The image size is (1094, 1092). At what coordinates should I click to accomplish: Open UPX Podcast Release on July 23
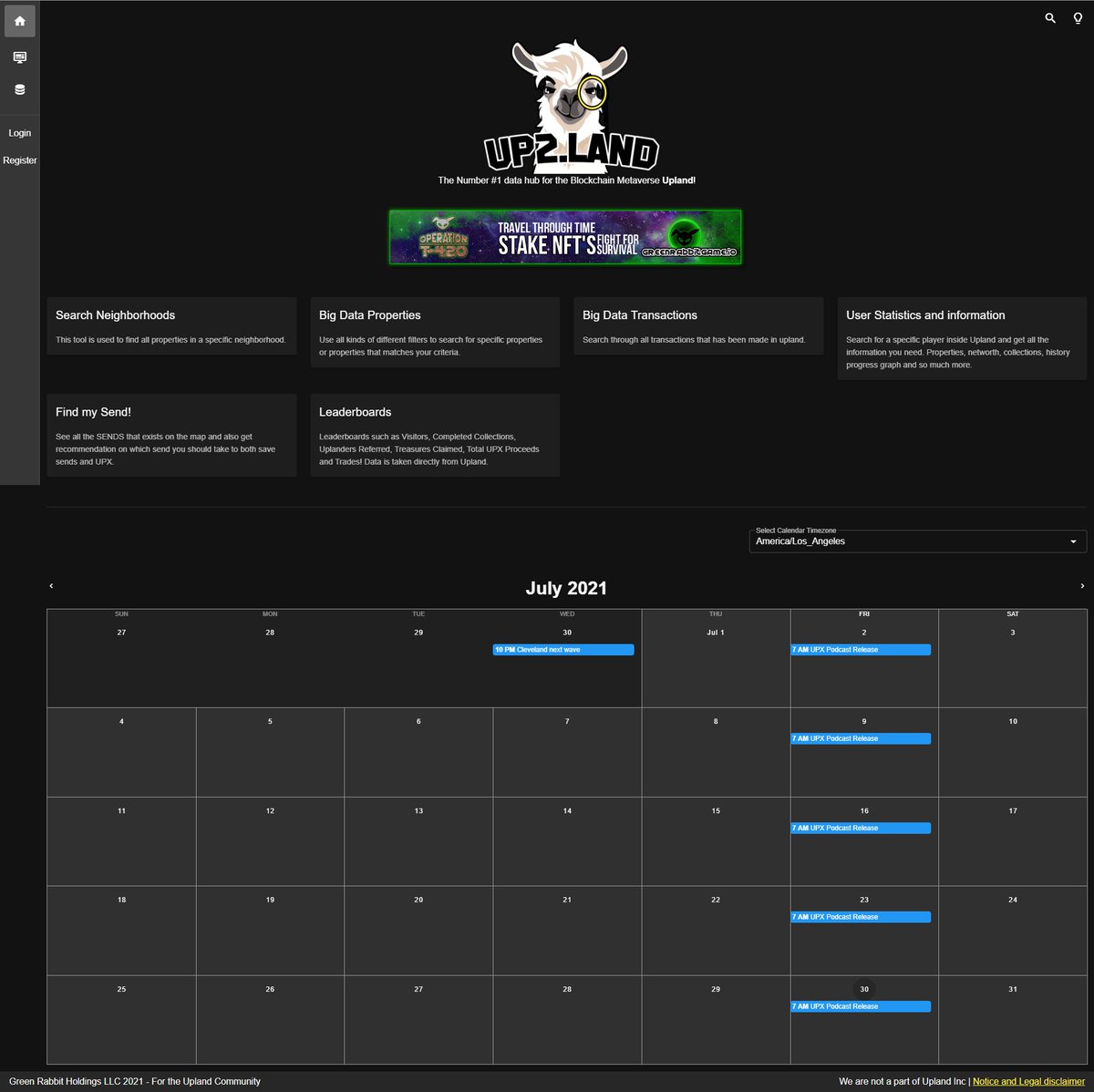tap(861, 917)
